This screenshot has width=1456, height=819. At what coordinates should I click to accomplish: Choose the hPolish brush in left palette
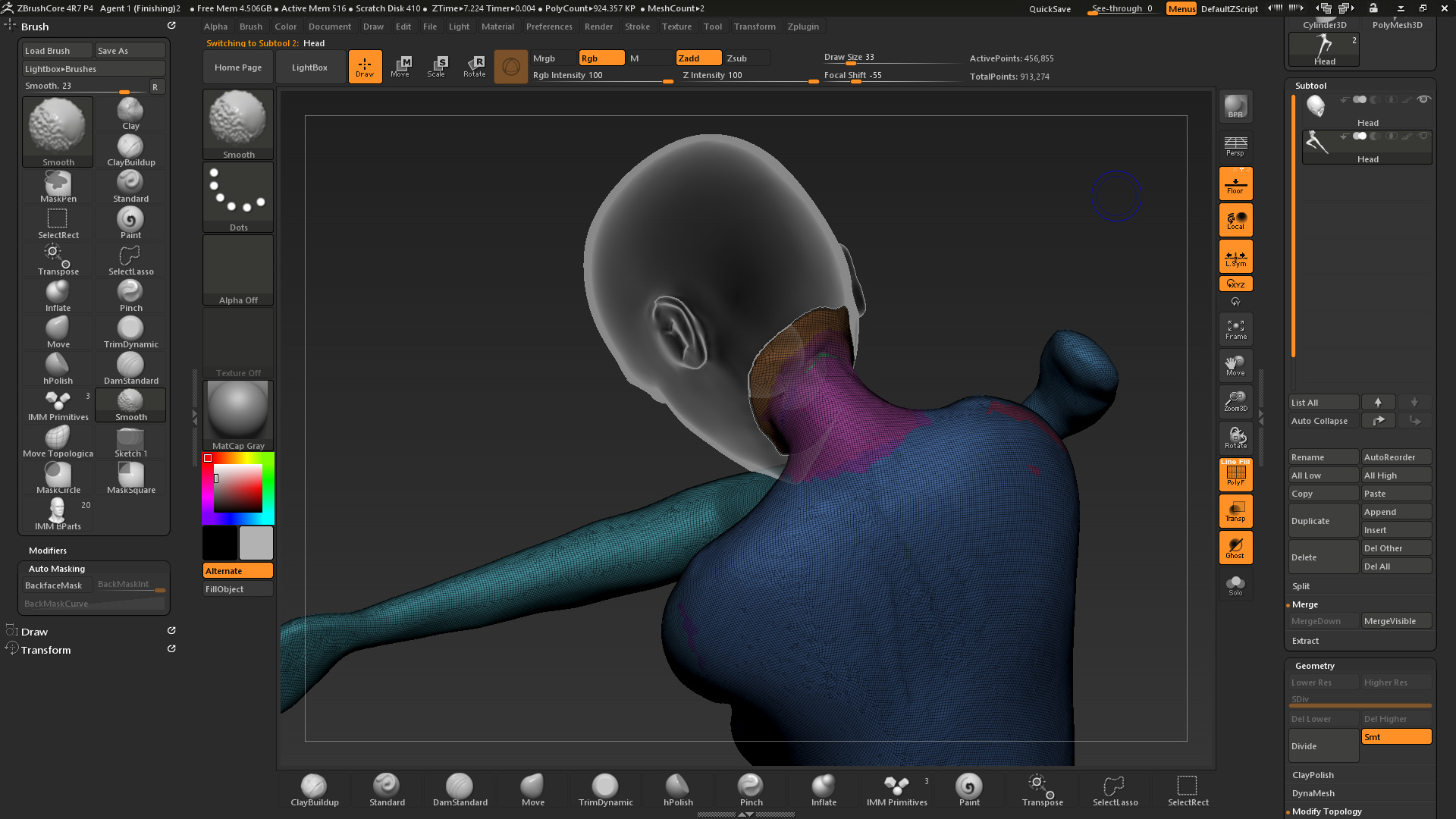58,369
